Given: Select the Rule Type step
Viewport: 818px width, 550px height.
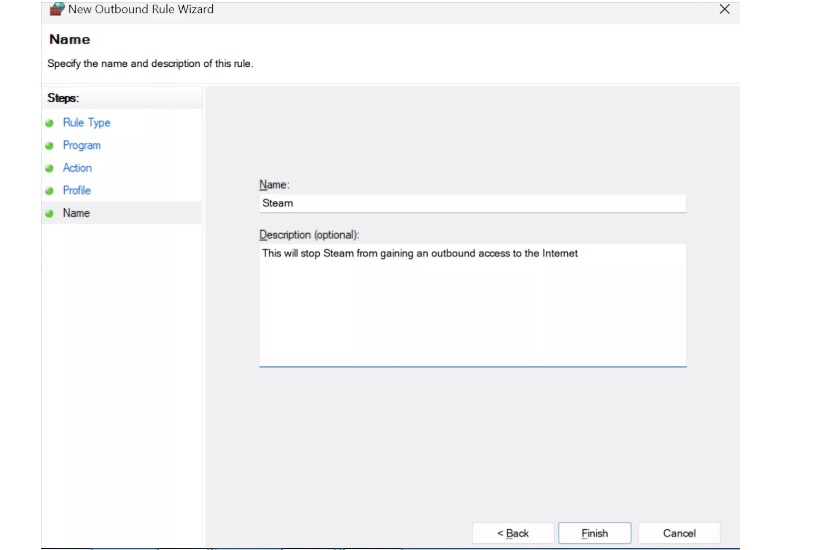Looking at the screenshot, I should 87,123.
